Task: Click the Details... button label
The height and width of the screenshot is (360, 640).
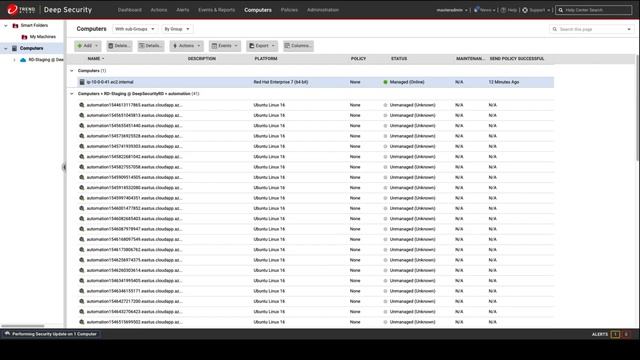Action: (x=153, y=46)
